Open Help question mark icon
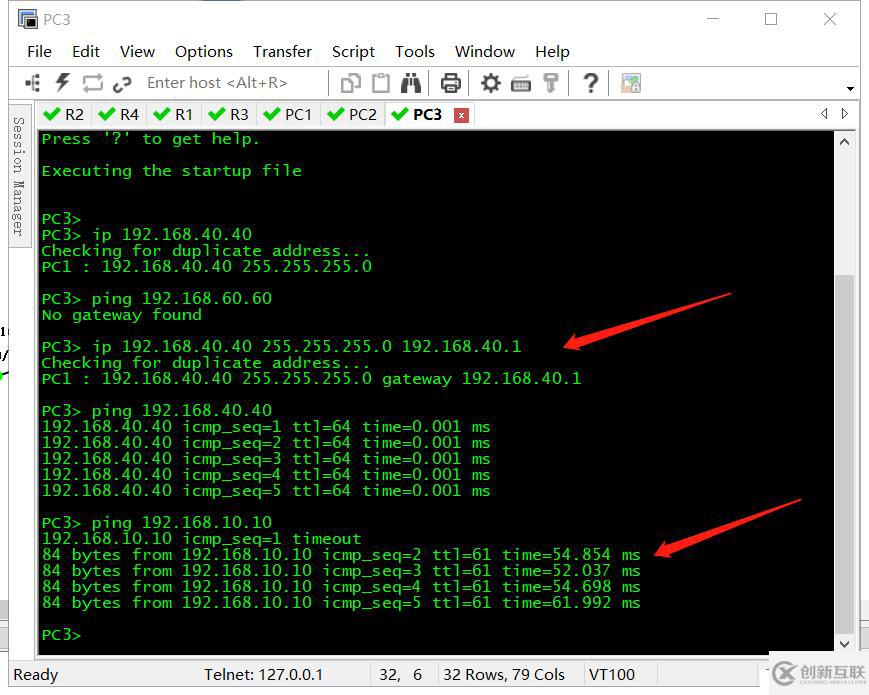Screen dimensions: 869x695 pos(591,83)
